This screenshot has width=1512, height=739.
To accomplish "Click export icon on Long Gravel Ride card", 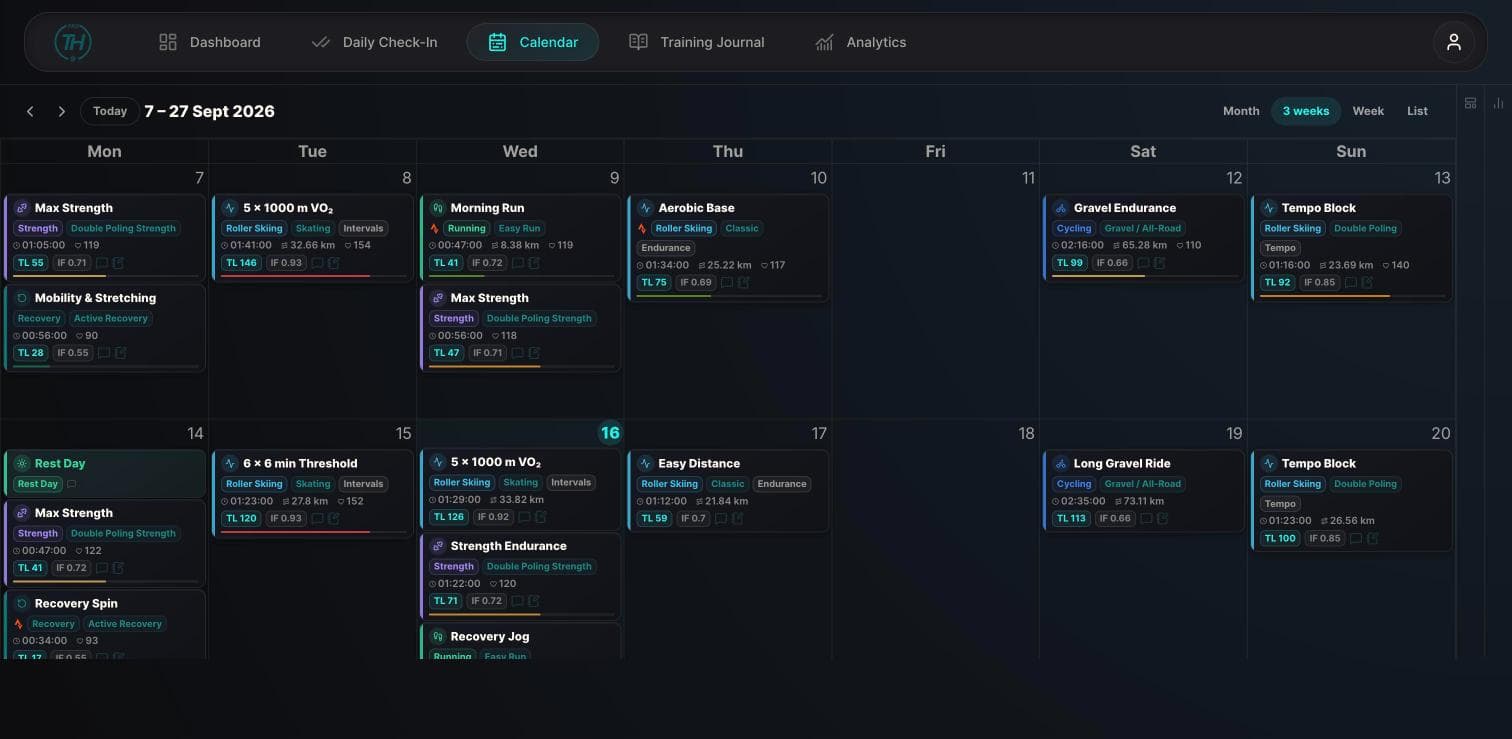I will click(x=1163, y=518).
